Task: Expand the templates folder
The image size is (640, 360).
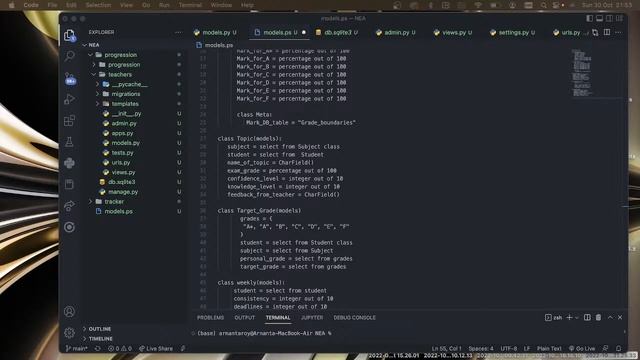Action: click(x=98, y=104)
